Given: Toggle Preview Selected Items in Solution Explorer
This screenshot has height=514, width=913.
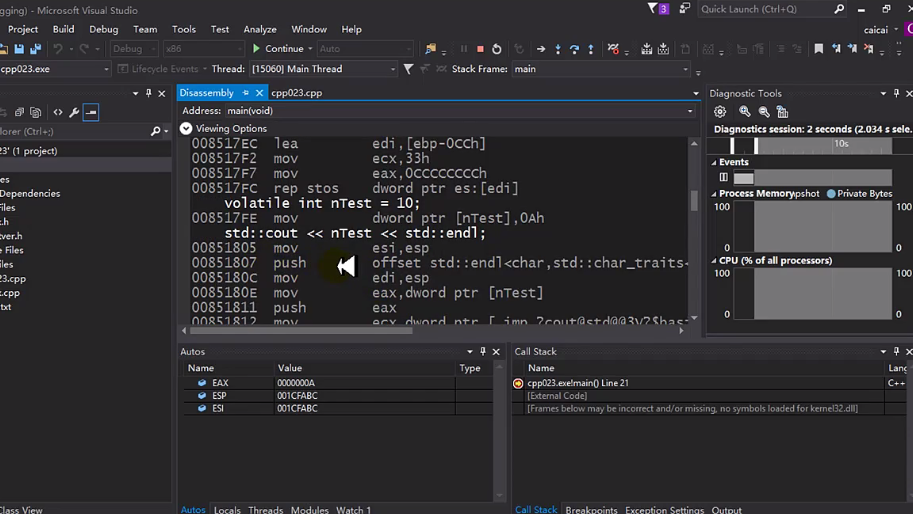Looking at the screenshot, I should [91, 112].
